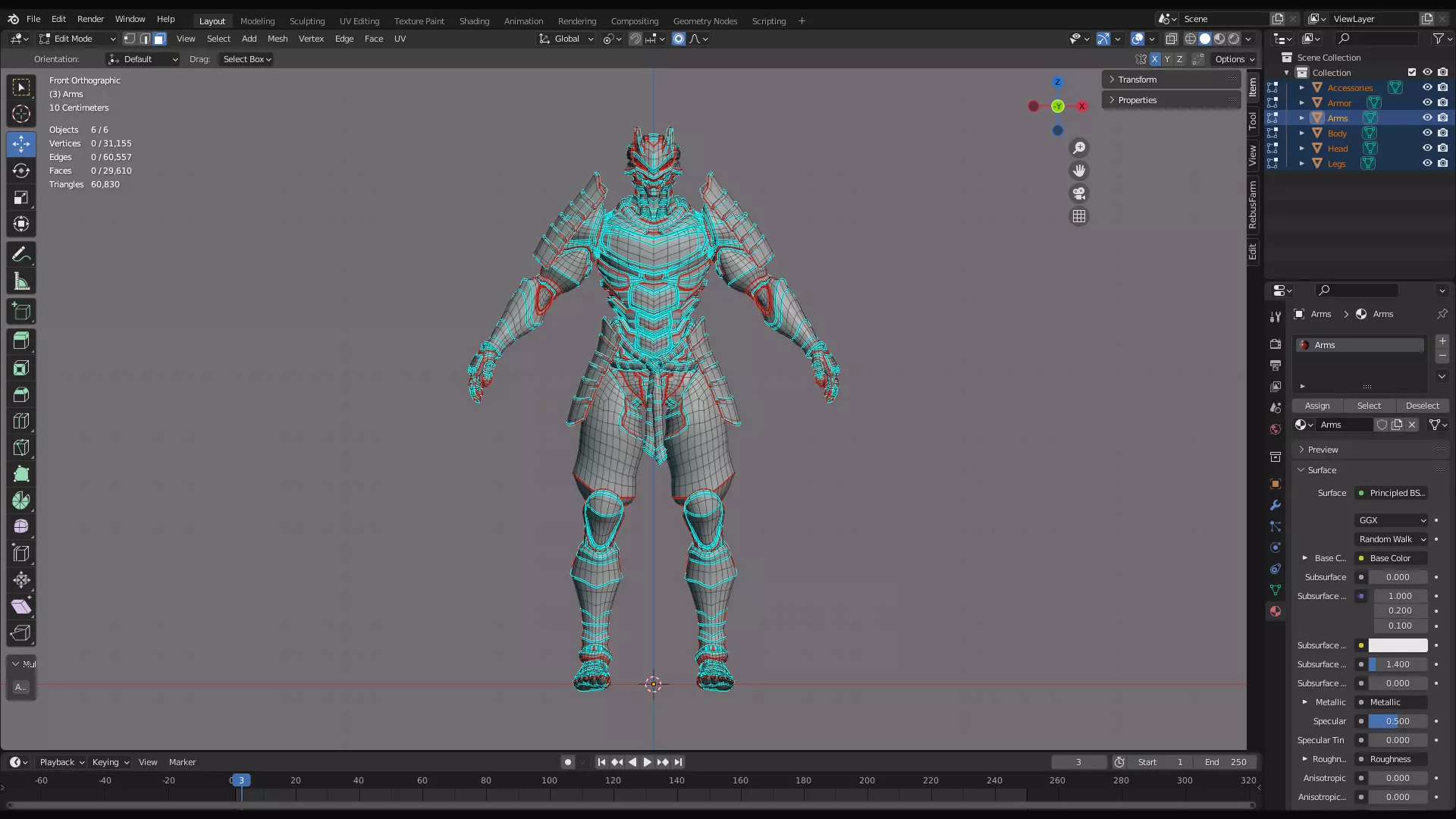Select the Spin tool
Image resolution: width=1456 pixels, height=819 pixels.
tap(21, 500)
